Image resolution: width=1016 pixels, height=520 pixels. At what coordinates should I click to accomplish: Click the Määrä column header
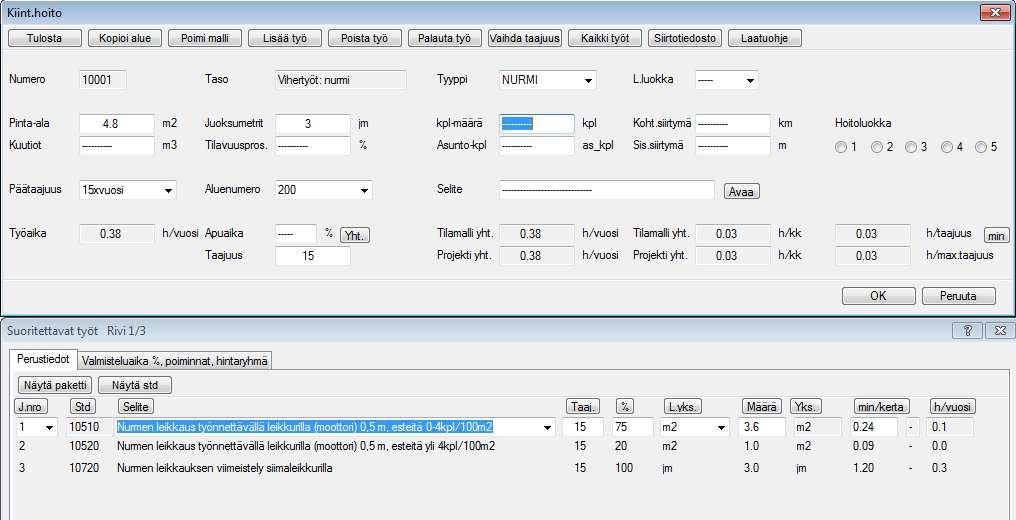762,407
